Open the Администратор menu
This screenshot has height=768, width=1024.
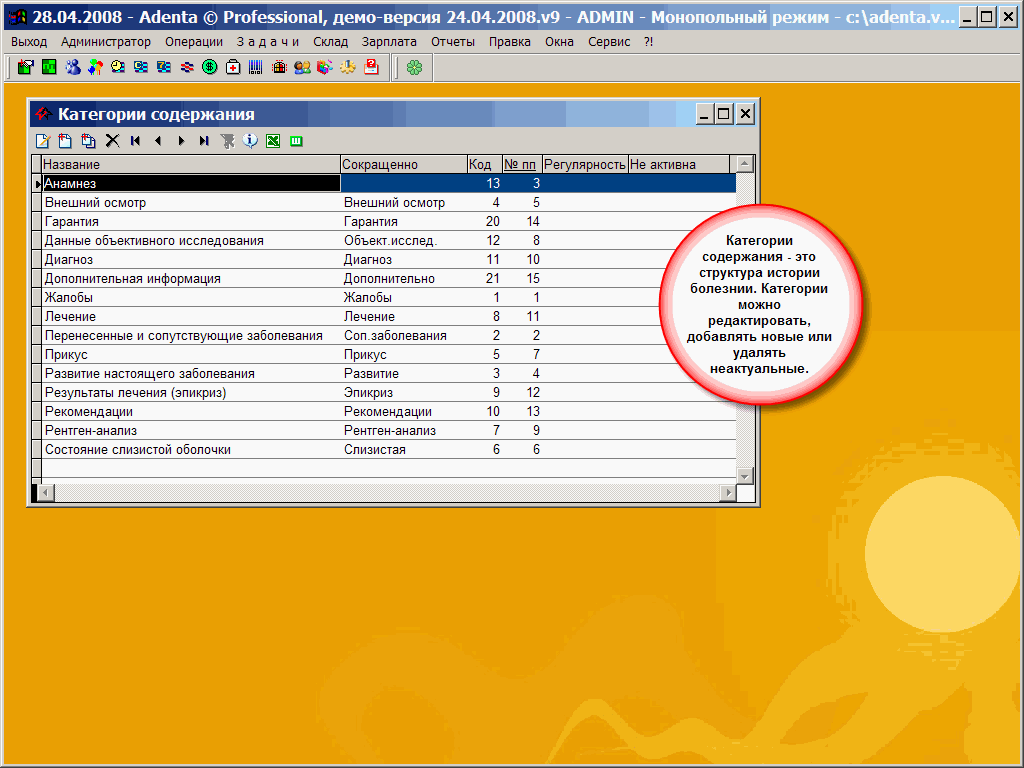click(x=105, y=41)
